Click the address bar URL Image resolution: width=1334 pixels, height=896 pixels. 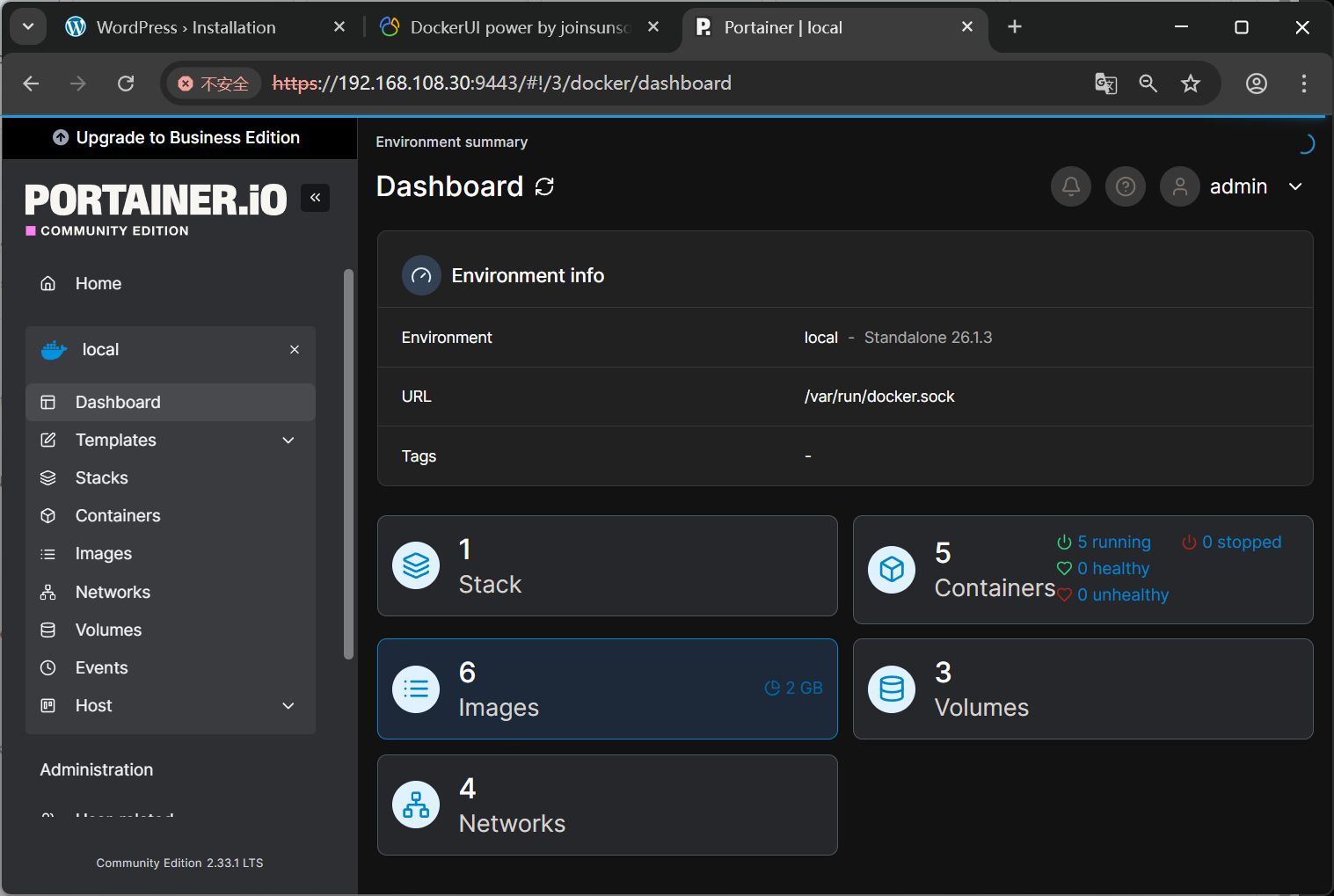click(502, 84)
